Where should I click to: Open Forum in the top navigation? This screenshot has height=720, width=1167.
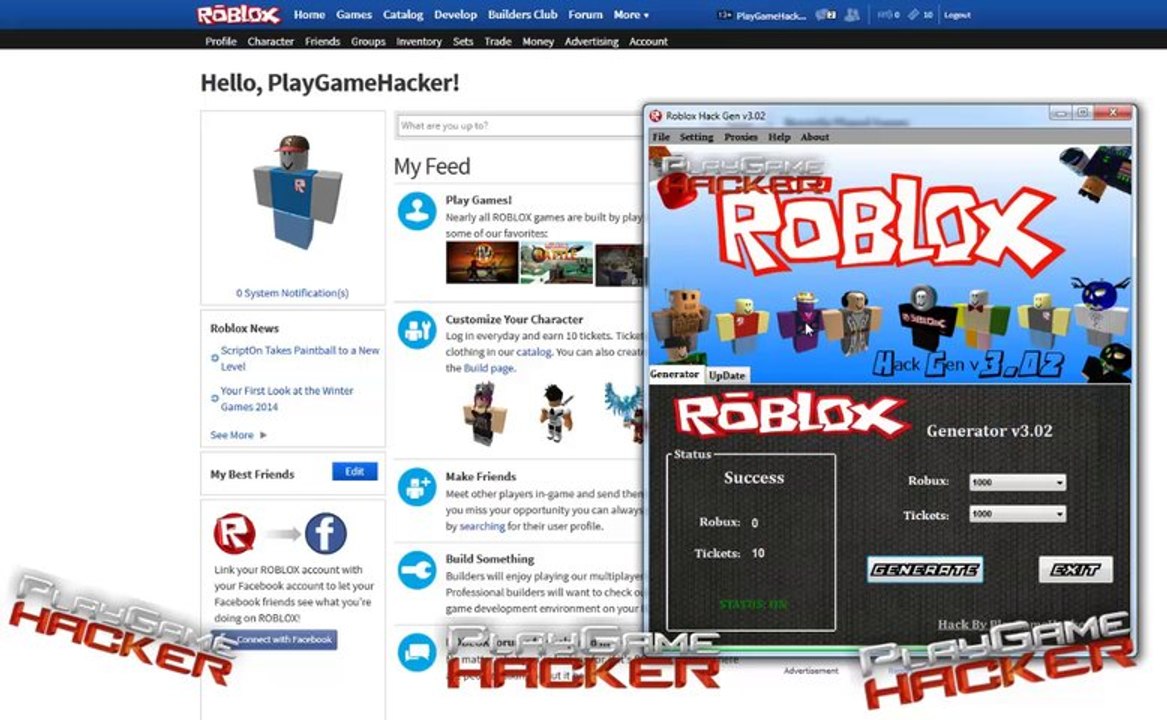coord(586,15)
